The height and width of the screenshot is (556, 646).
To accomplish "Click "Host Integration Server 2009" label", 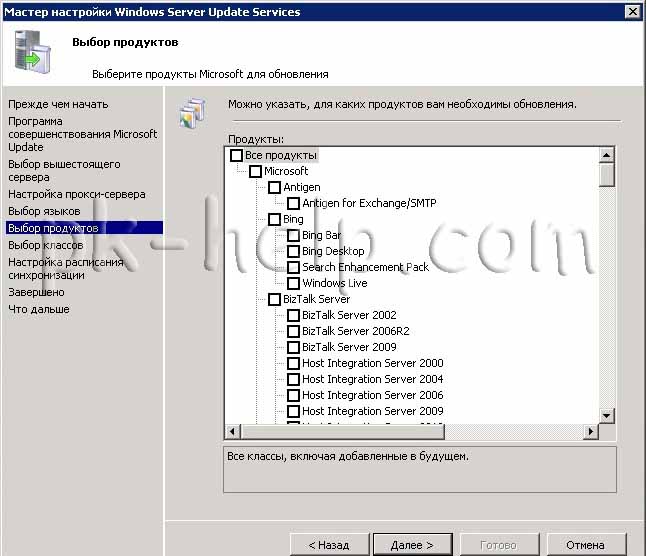I will click(373, 411).
